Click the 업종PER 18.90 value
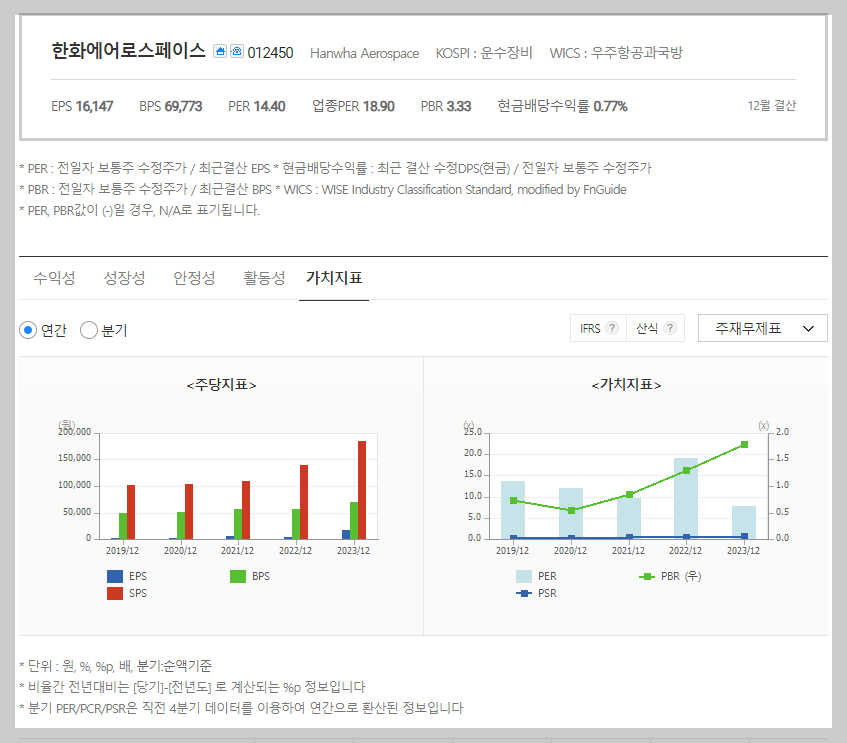Image resolution: width=847 pixels, height=743 pixels. tap(353, 106)
